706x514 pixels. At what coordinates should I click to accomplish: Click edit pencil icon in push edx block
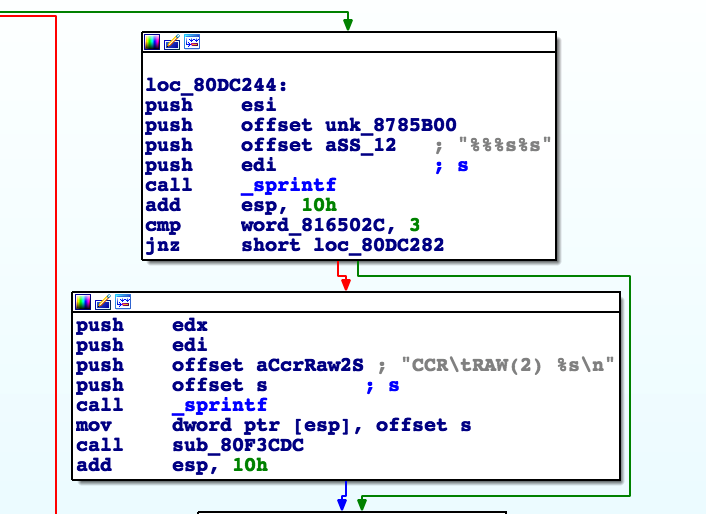[x=103, y=302]
